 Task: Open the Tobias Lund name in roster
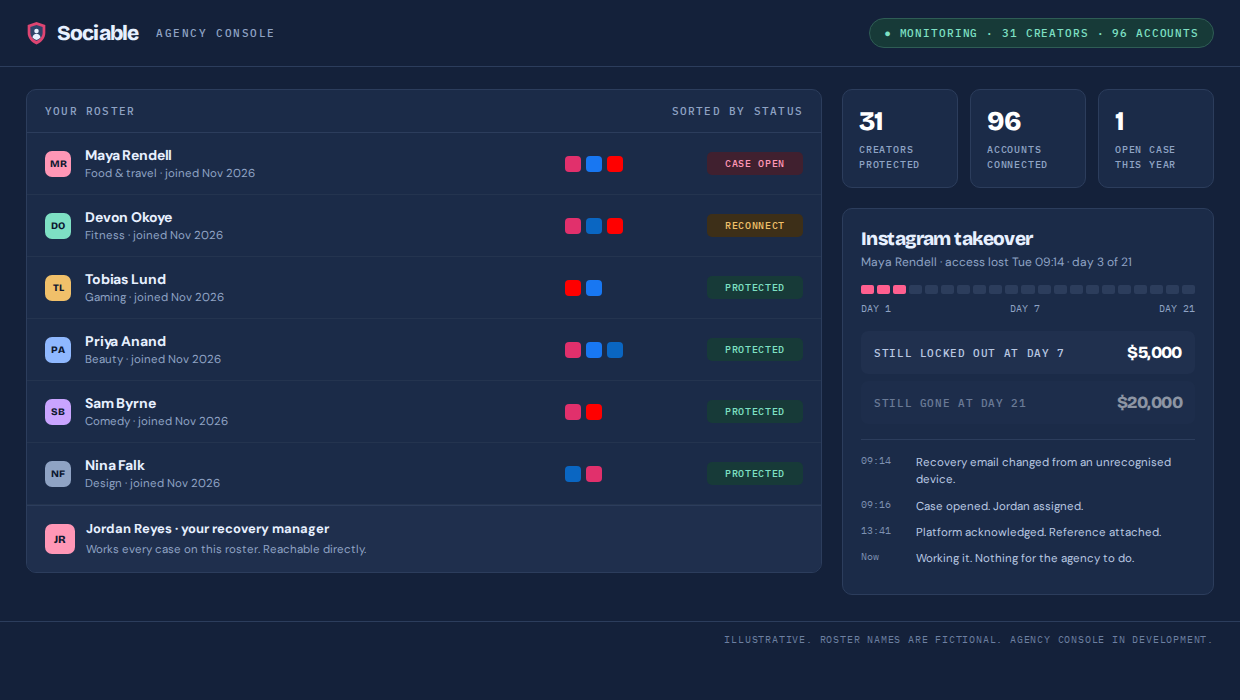[125, 280]
